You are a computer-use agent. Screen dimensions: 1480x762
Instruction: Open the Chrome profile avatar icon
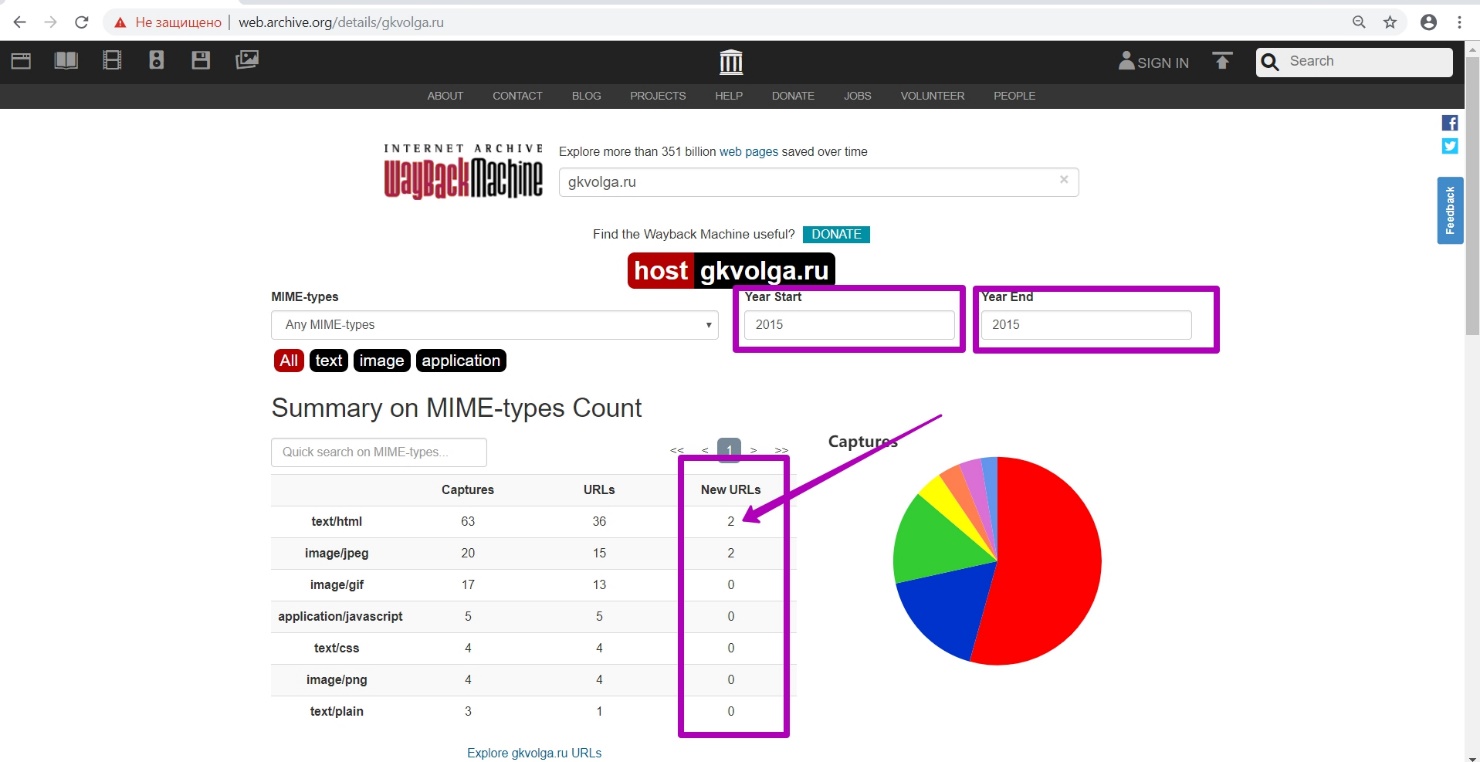pyautogui.click(x=1428, y=22)
